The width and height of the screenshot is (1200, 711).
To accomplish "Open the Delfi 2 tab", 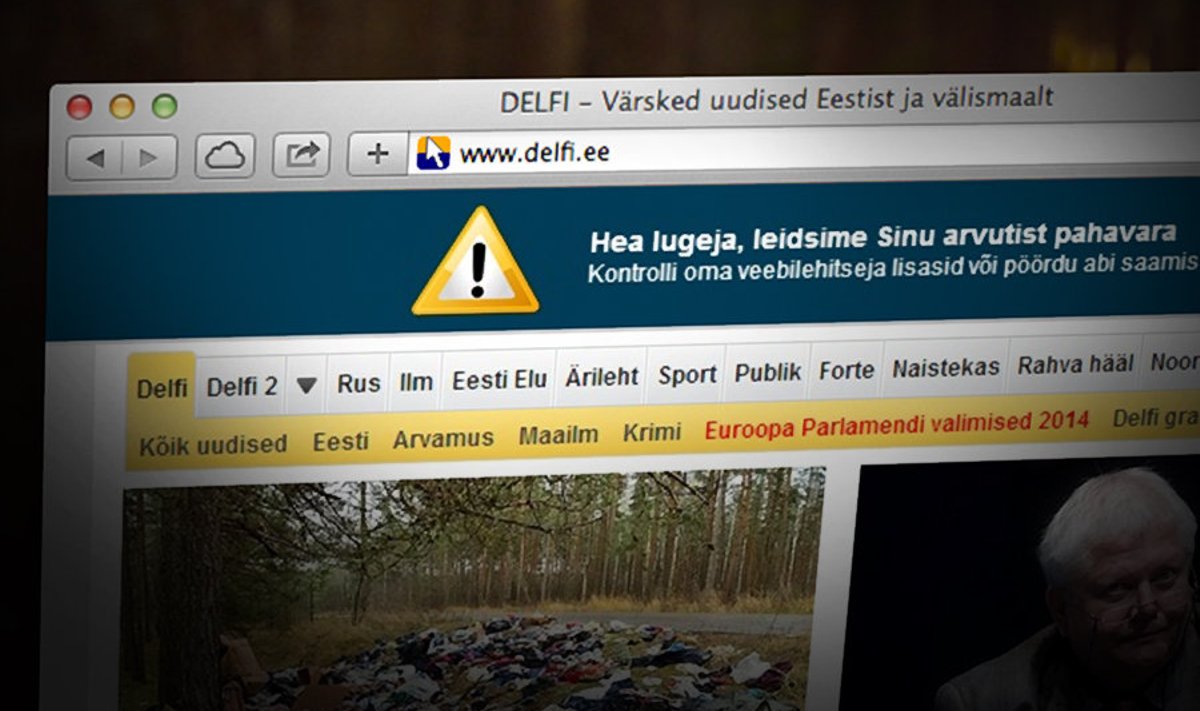I will [x=242, y=386].
